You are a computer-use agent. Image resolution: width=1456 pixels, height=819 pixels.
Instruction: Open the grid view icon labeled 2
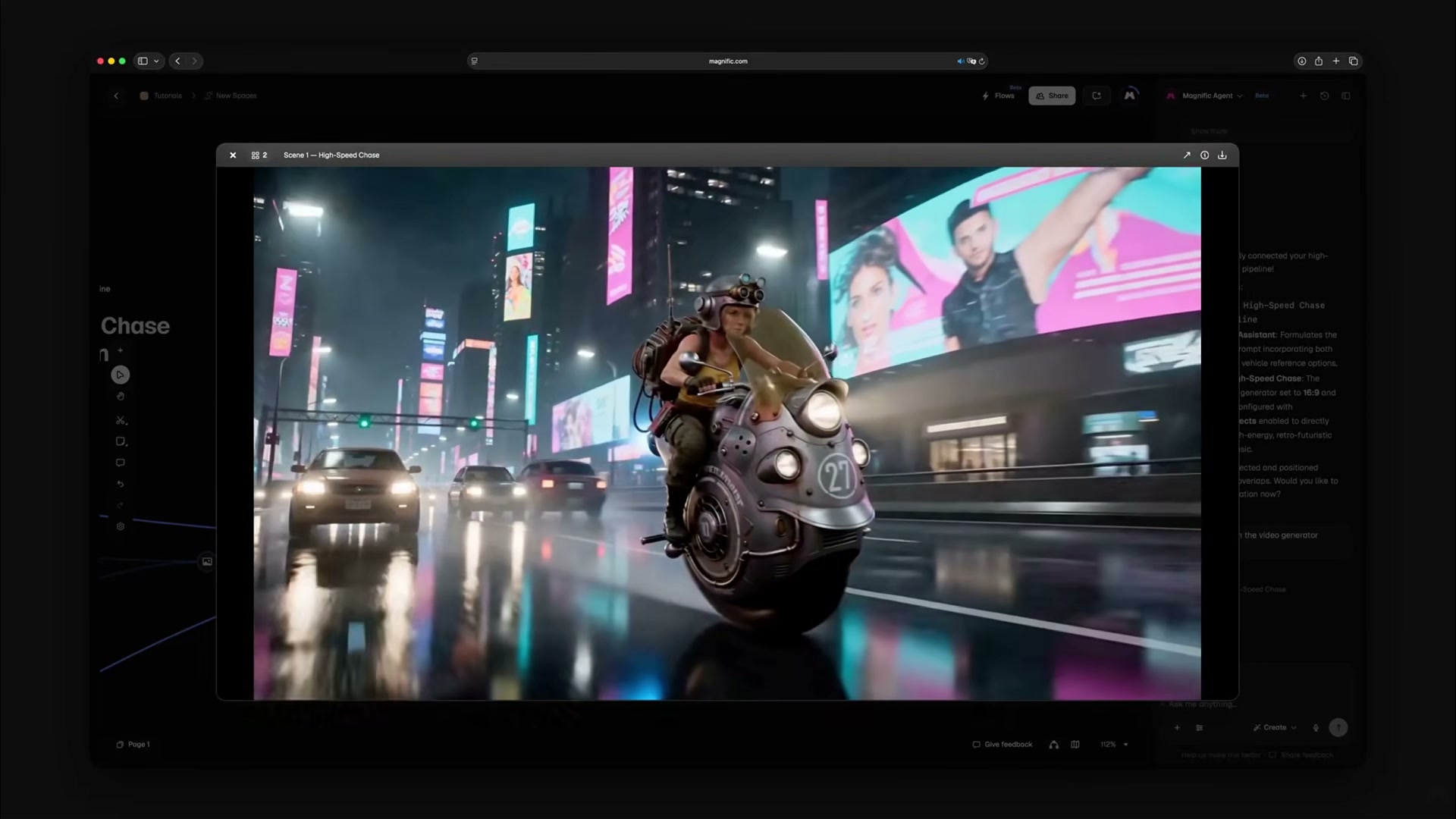(259, 155)
